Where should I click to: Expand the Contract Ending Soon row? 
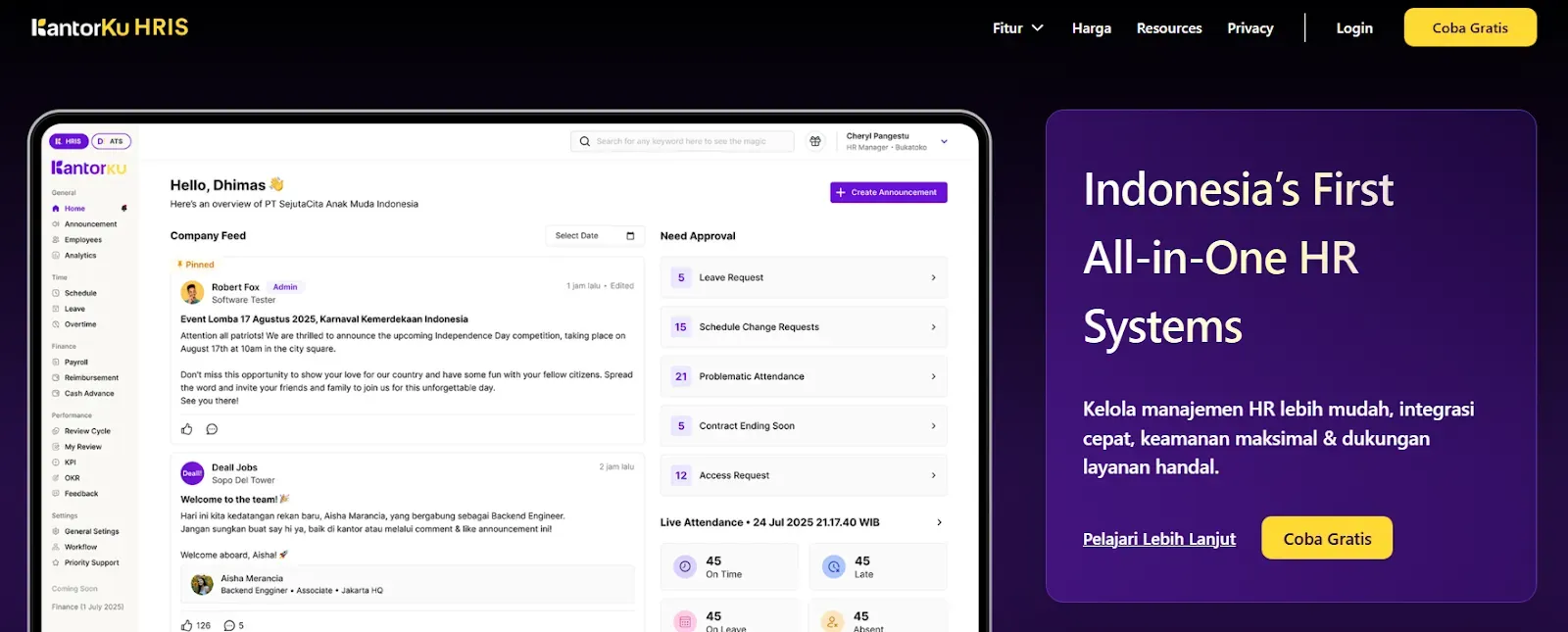(804, 426)
